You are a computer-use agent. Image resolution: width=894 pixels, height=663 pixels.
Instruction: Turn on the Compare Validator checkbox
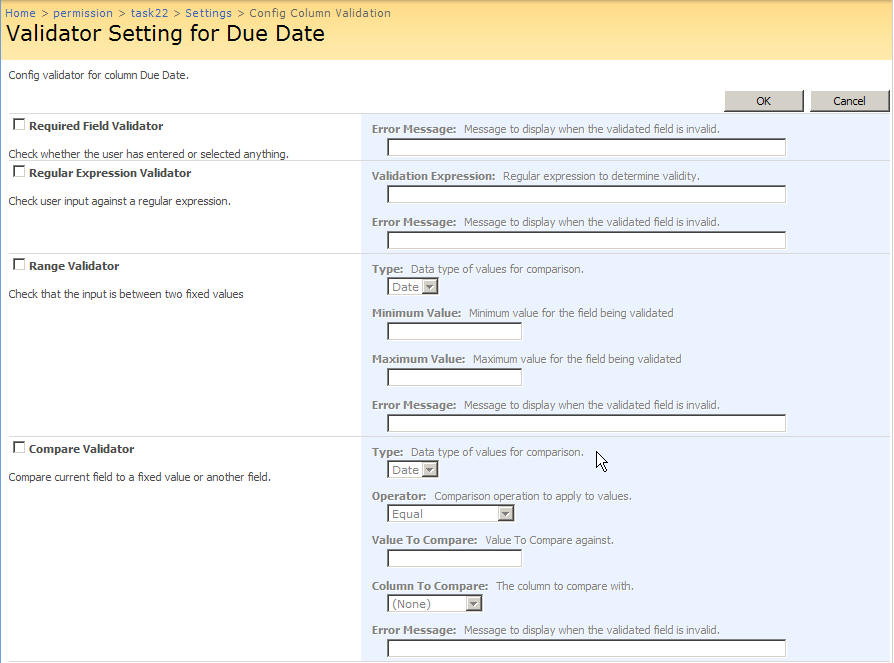tap(19, 448)
